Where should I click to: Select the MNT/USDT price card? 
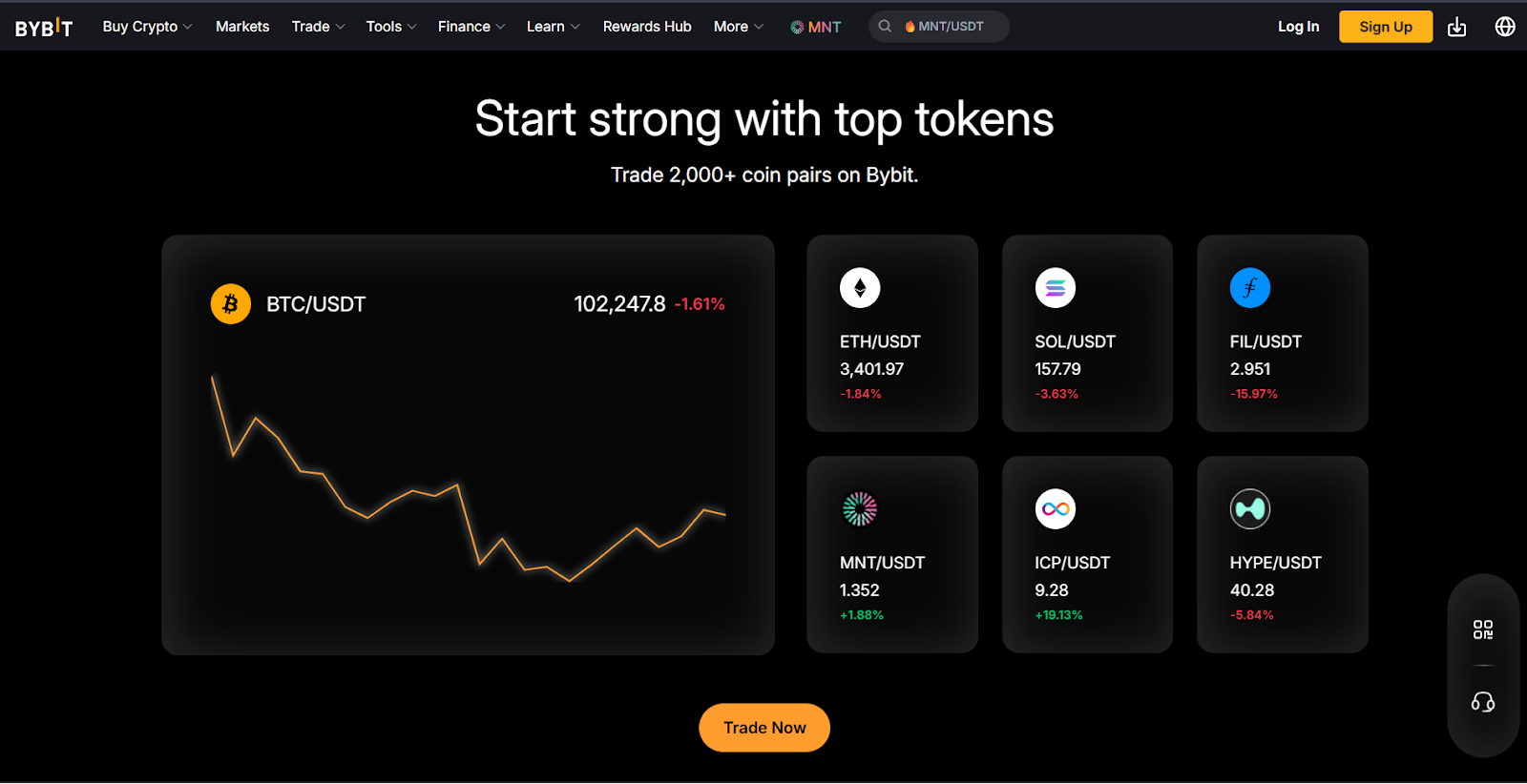point(891,553)
